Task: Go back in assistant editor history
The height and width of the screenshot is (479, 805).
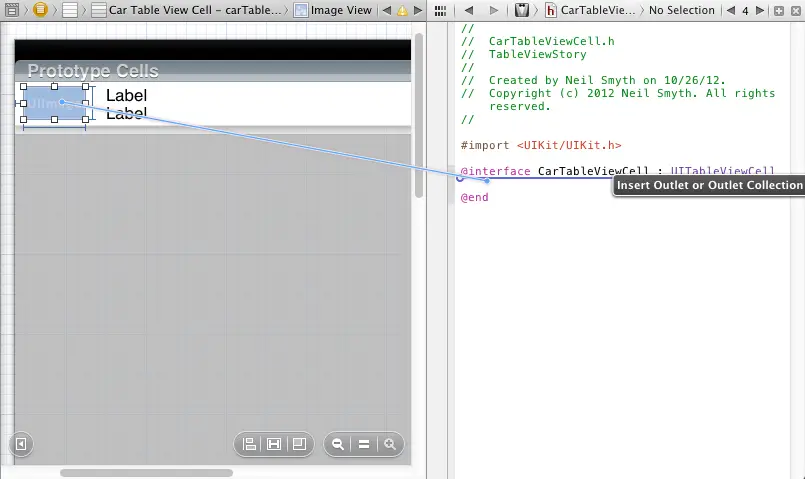Action: (x=468, y=11)
